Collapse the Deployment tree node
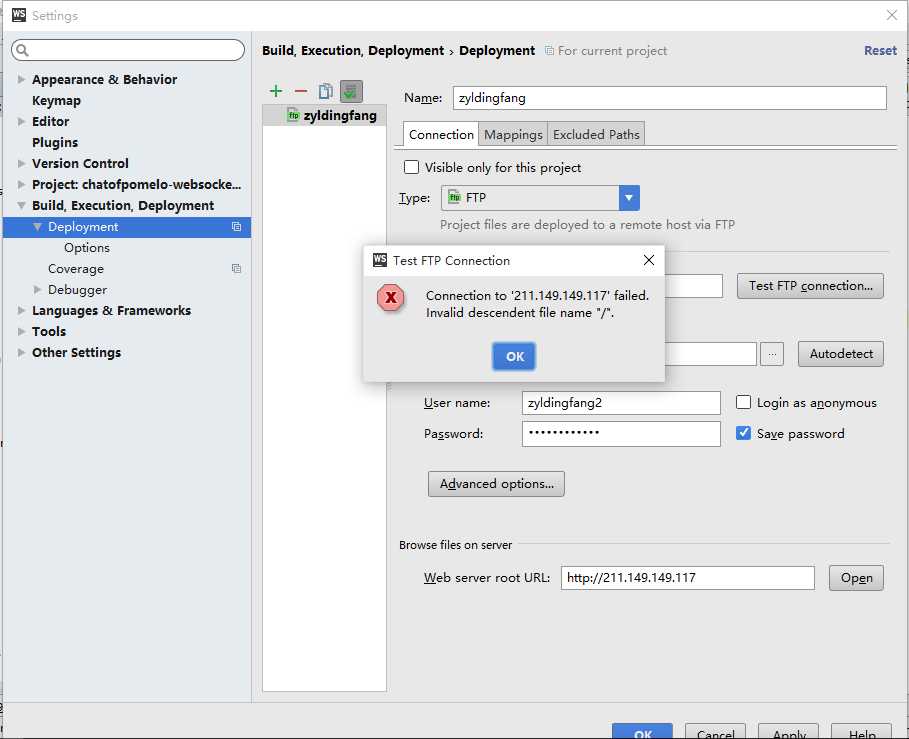The image size is (909, 739). pyautogui.click(x=38, y=227)
